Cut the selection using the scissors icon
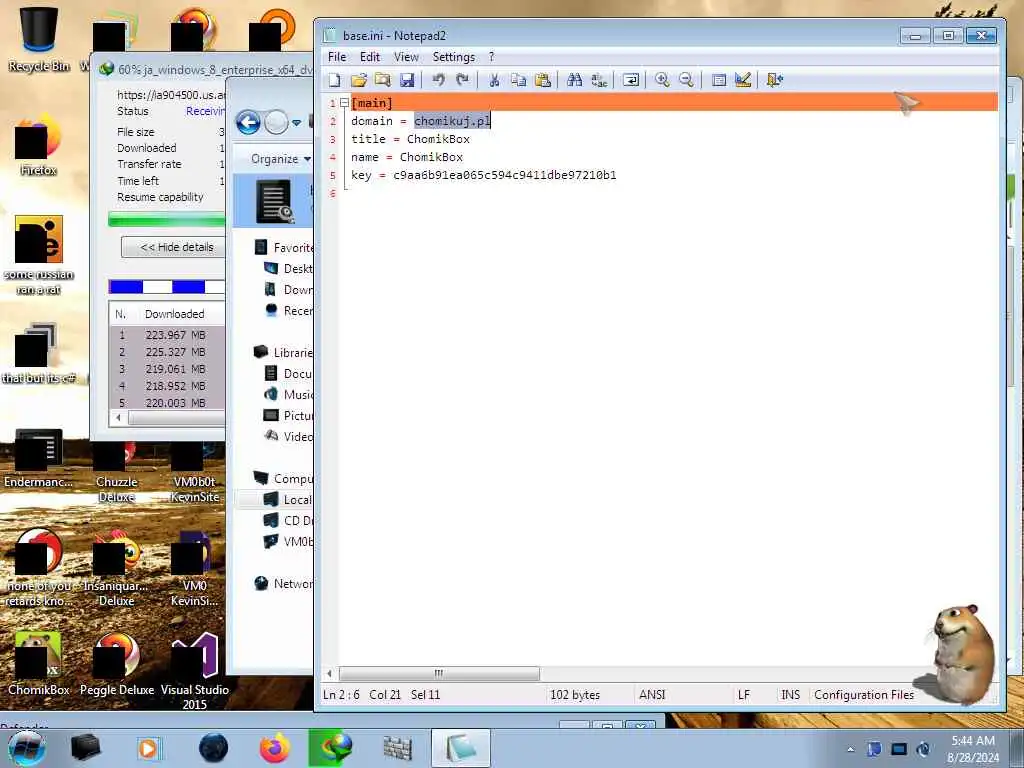This screenshot has height=768, width=1024. point(494,80)
